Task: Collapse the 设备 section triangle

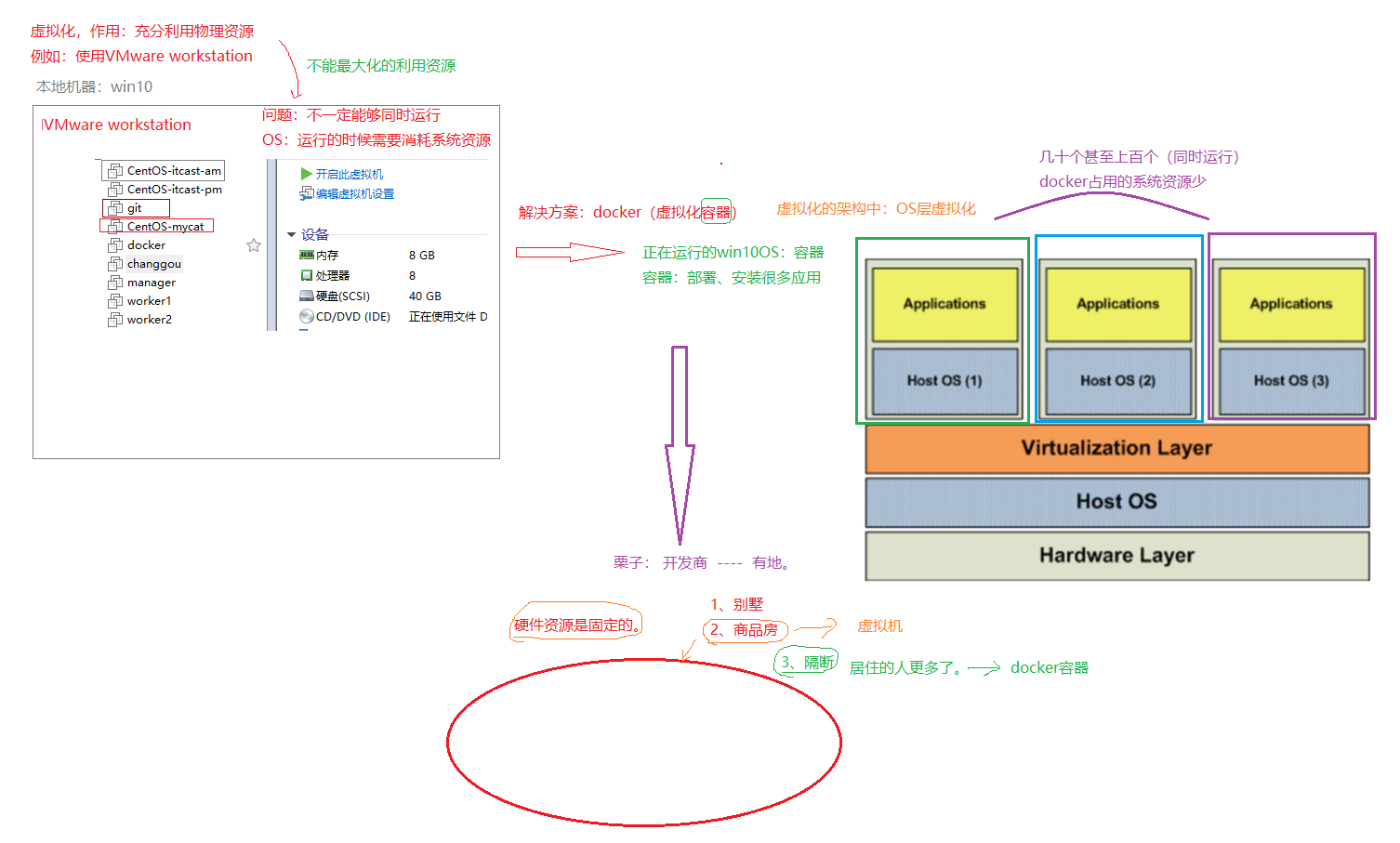Action: coord(291,234)
